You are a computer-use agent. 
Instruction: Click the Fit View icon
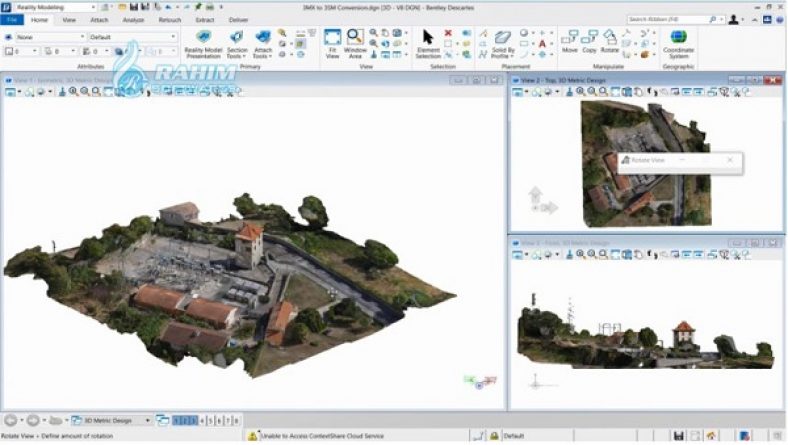pos(332,42)
